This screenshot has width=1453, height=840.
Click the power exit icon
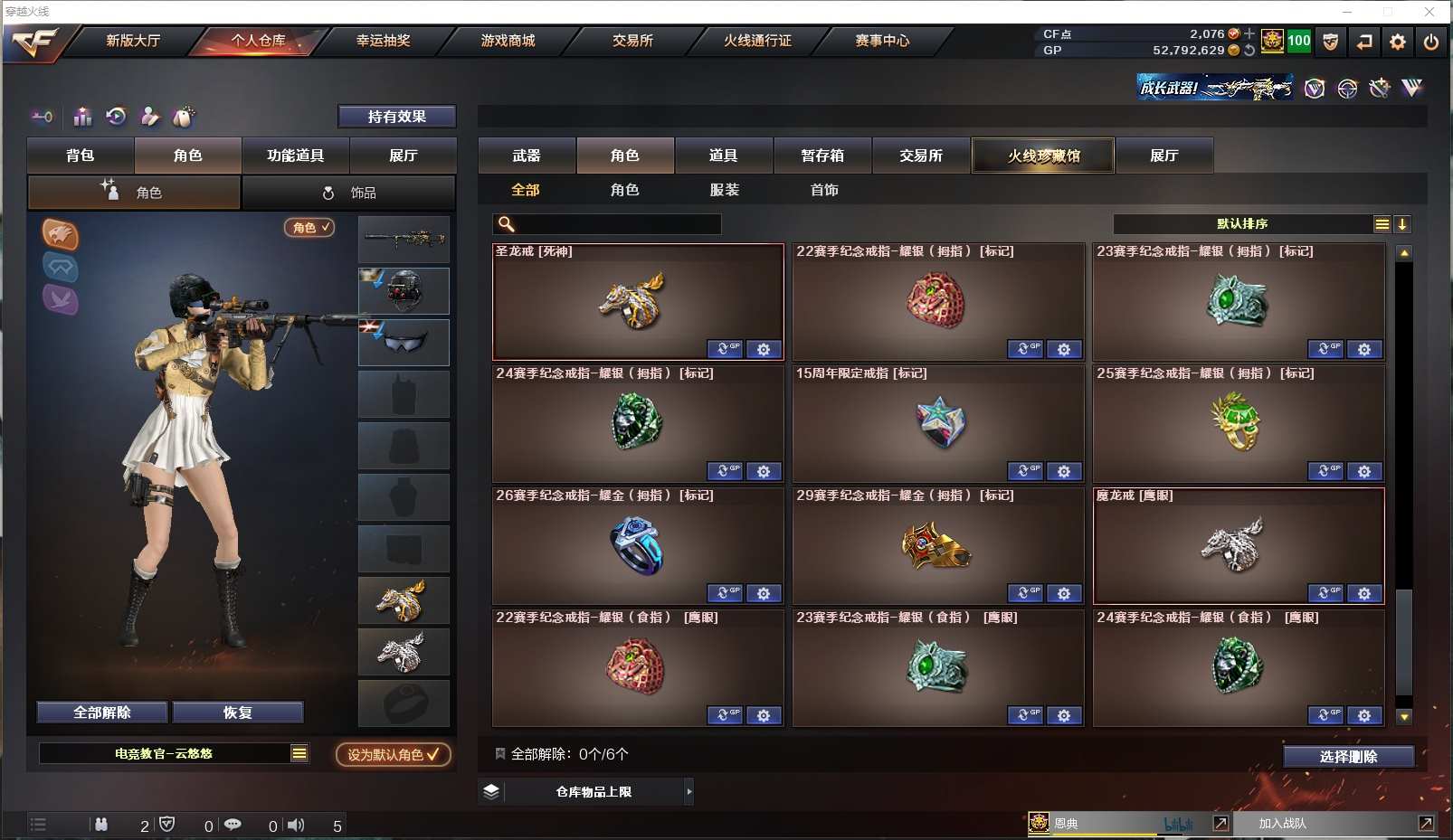click(1430, 42)
